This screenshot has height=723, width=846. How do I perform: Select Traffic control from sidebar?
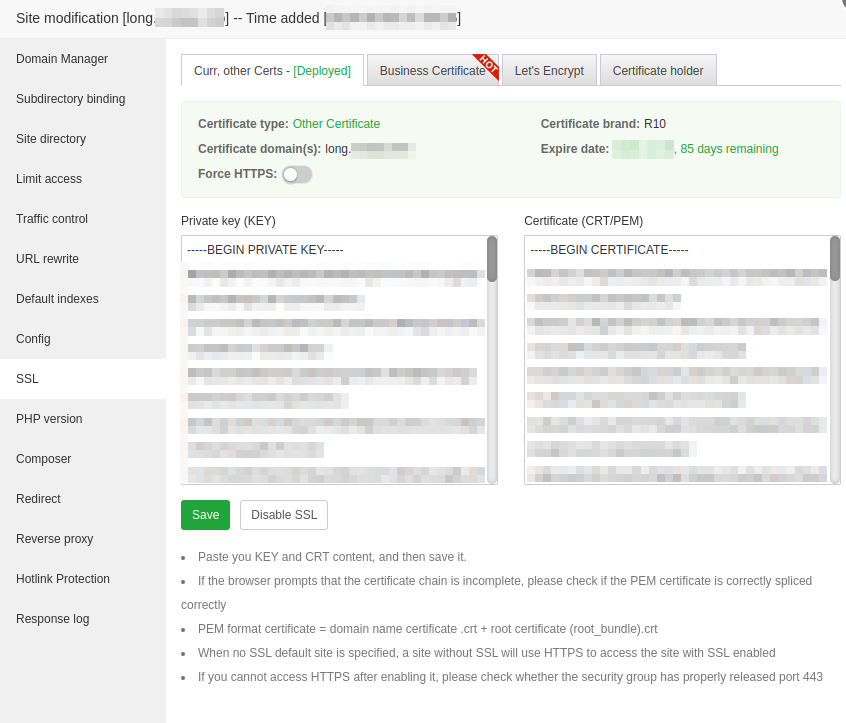pyautogui.click(x=52, y=219)
